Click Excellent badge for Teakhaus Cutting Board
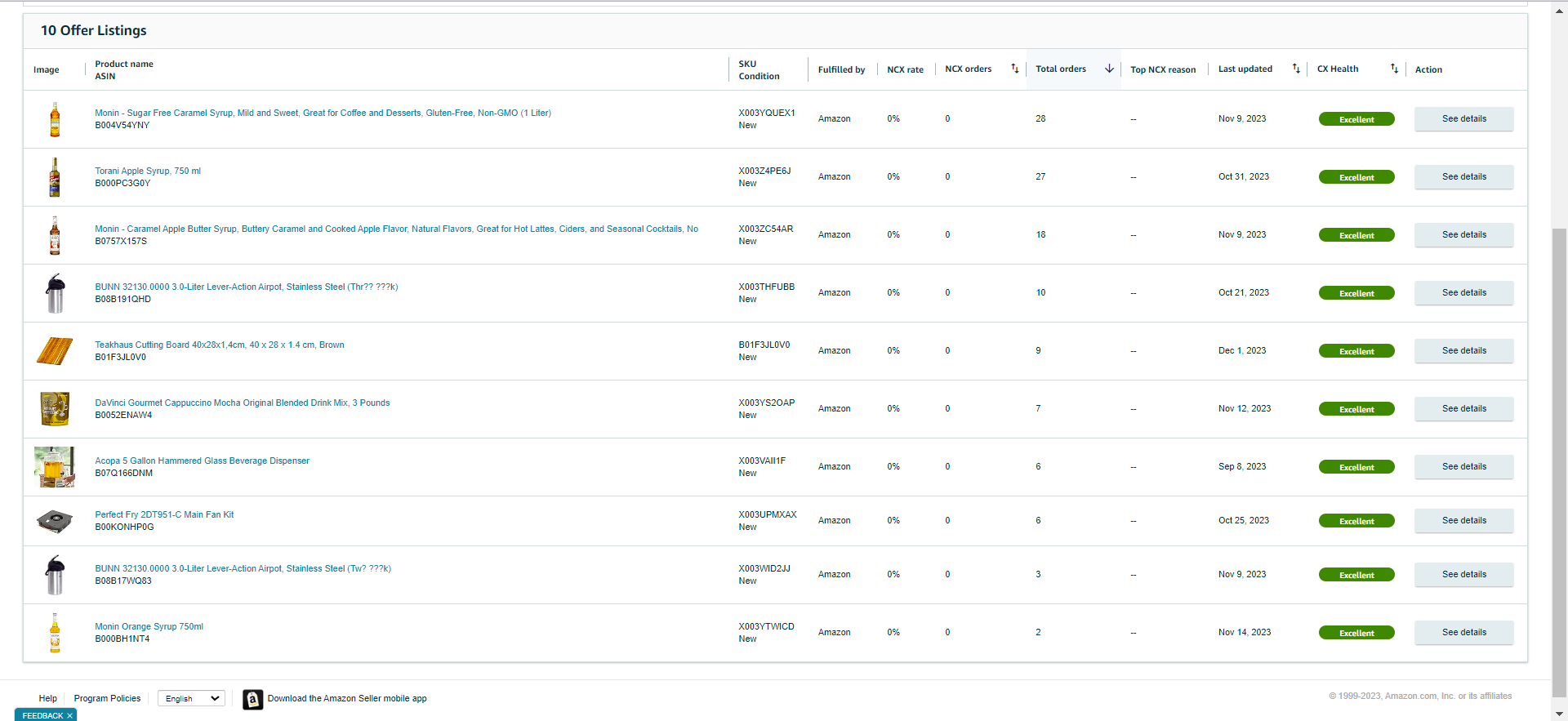 pos(1356,351)
